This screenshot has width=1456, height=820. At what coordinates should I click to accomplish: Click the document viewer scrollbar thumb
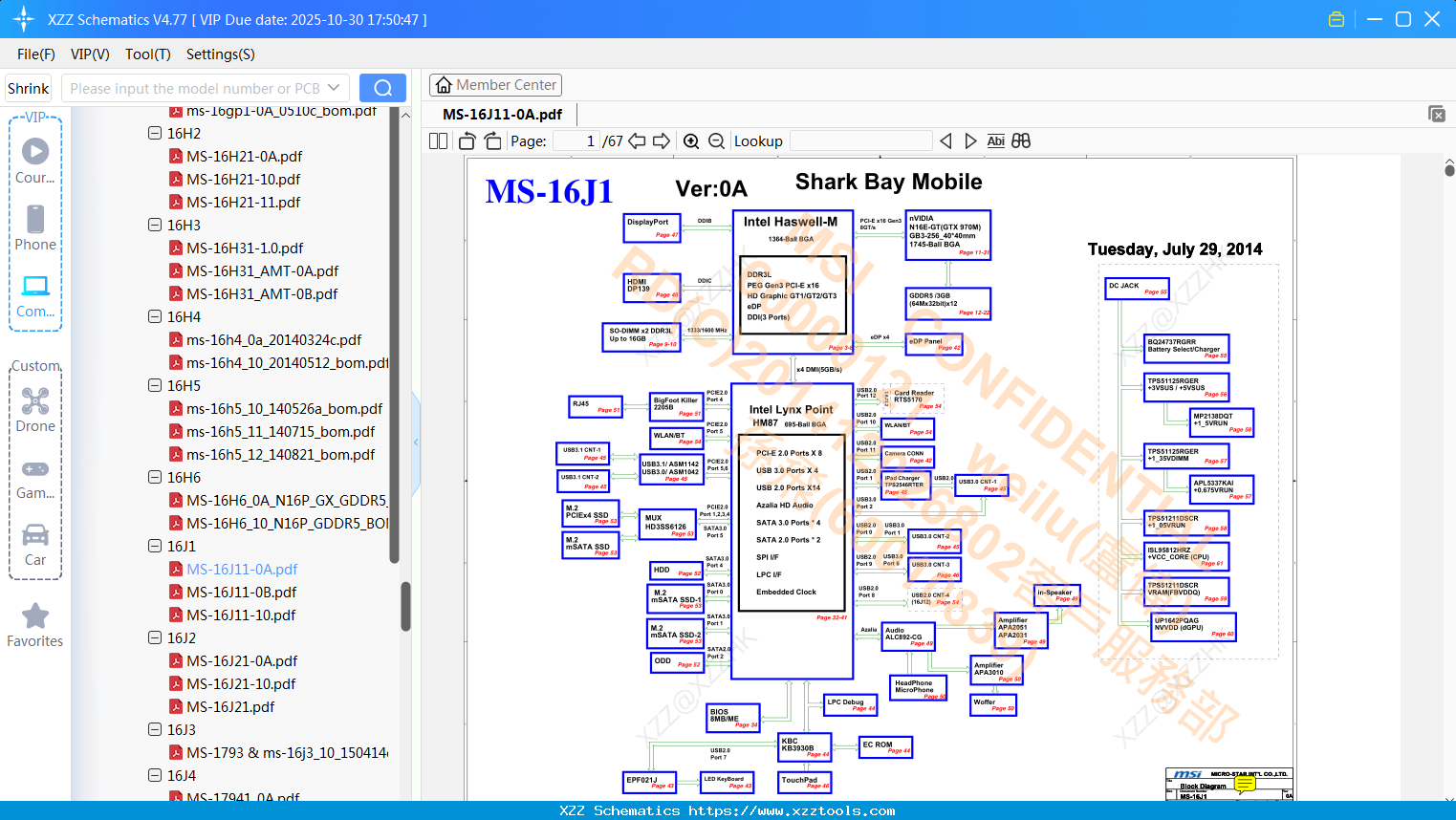pos(1449,169)
